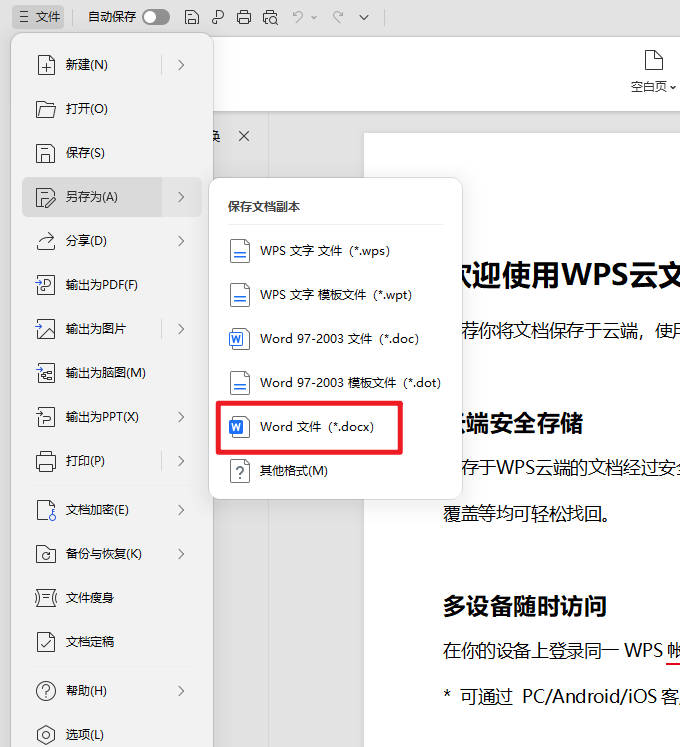Toggle the 自动保存 switch
The height and width of the screenshot is (747, 680).
tap(156, 17)
